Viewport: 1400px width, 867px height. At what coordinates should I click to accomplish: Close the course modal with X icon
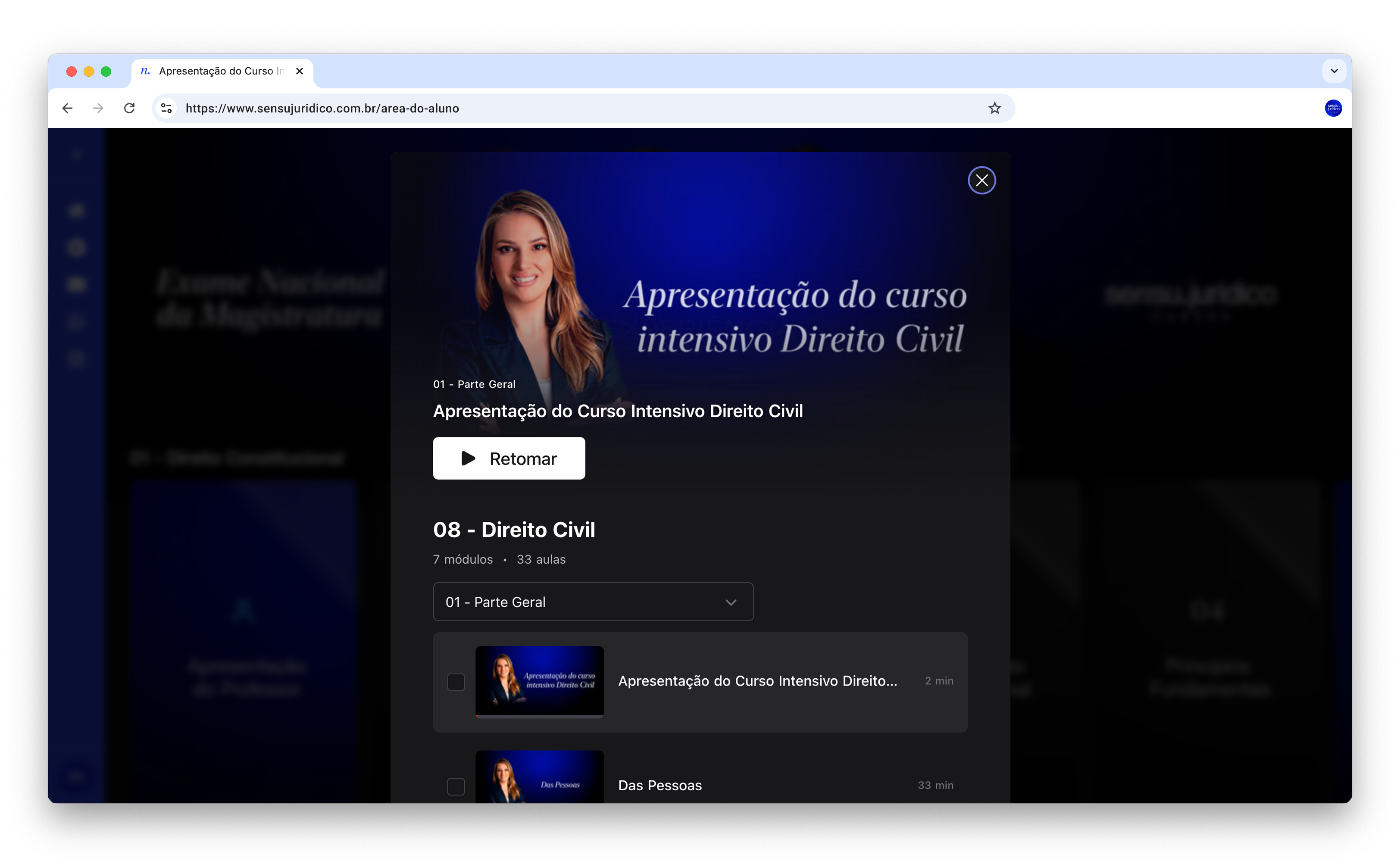click(981, 181)
